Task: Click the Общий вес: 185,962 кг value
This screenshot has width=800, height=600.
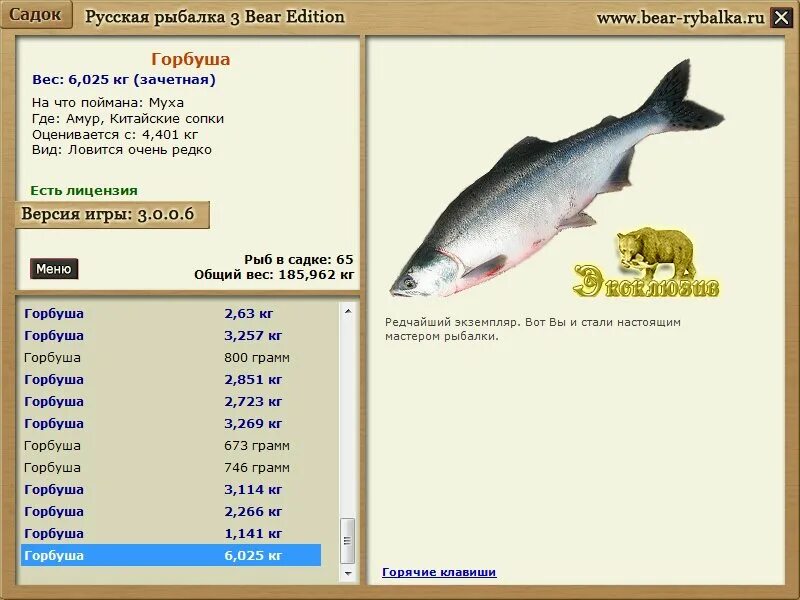Action: coord(274,274)
